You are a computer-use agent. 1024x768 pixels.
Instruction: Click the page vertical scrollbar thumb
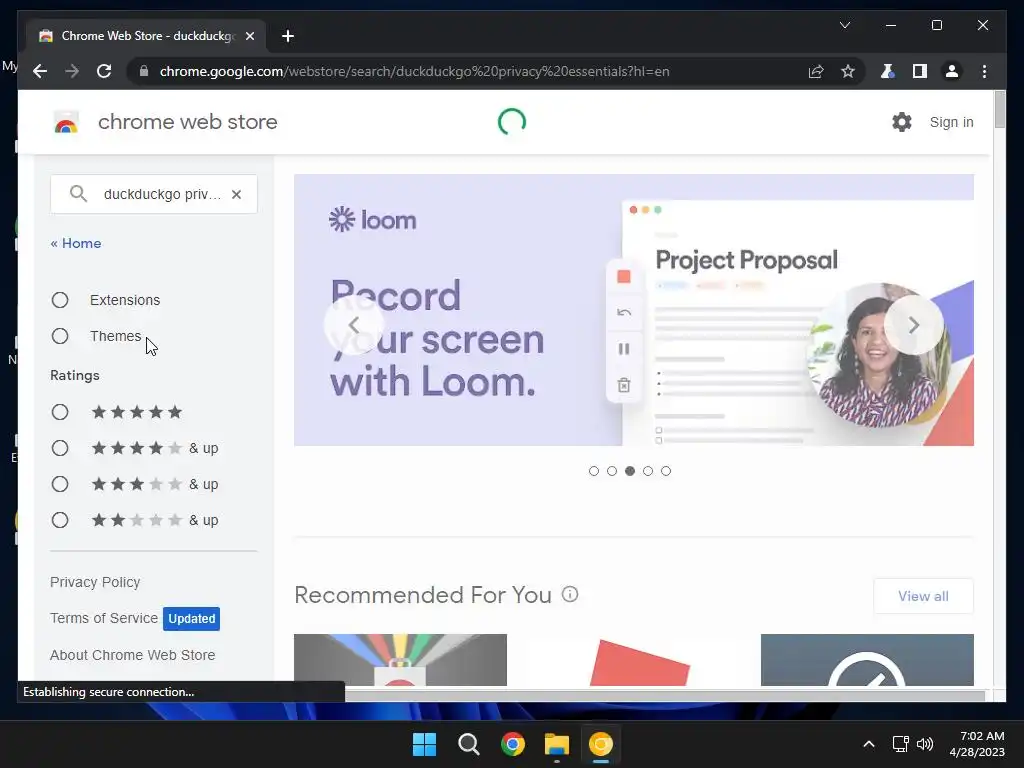click(x=999, y=110)
